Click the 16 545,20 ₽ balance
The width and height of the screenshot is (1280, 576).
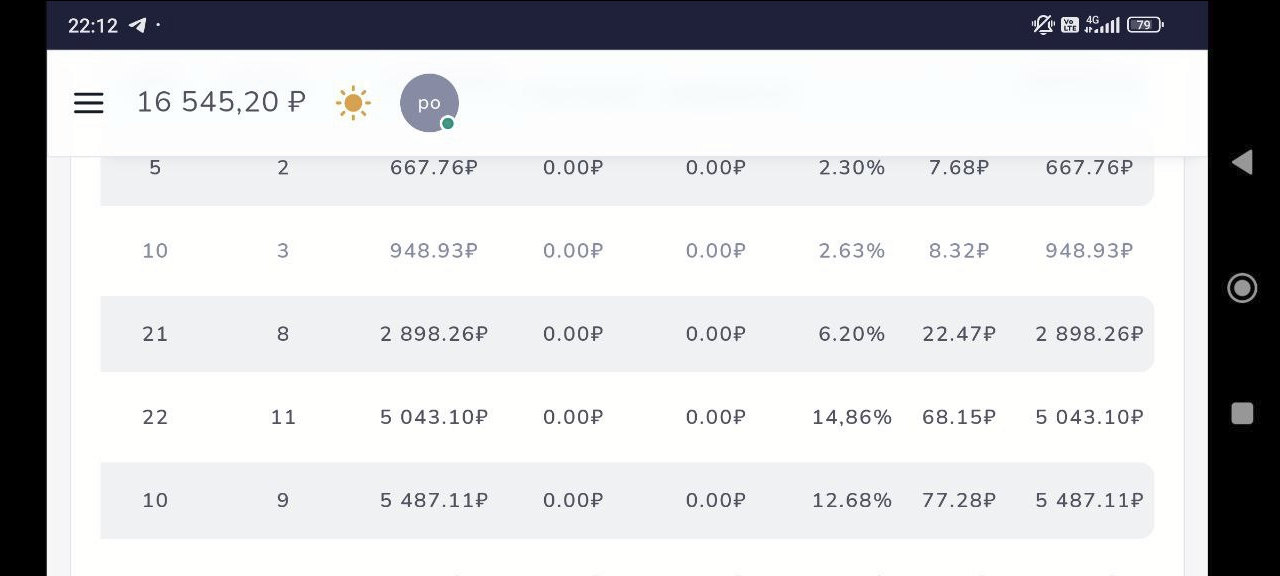221,102
